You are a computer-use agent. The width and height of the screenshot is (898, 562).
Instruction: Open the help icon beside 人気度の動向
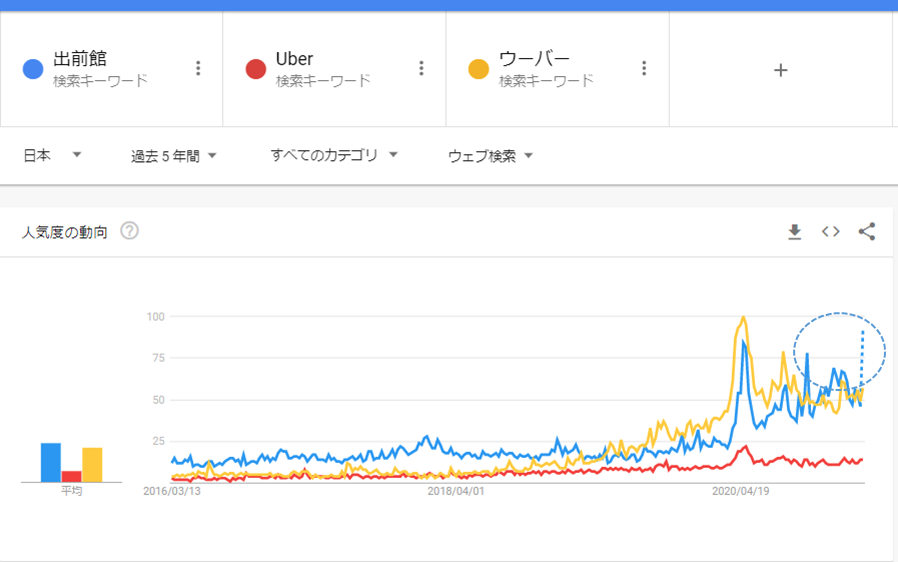click(129, 231)
